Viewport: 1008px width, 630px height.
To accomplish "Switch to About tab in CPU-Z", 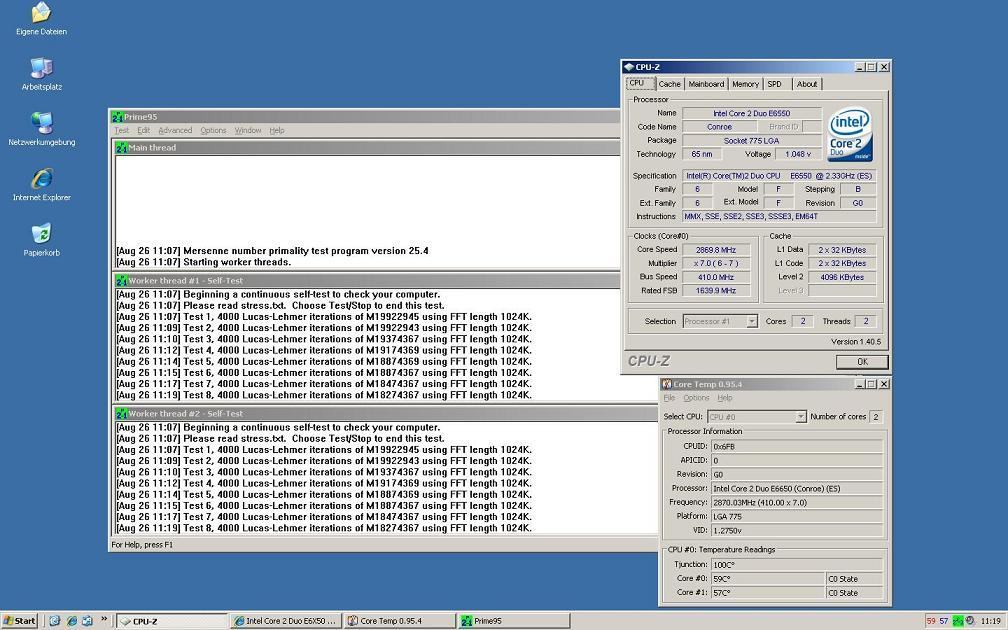I will coord(807,84).
